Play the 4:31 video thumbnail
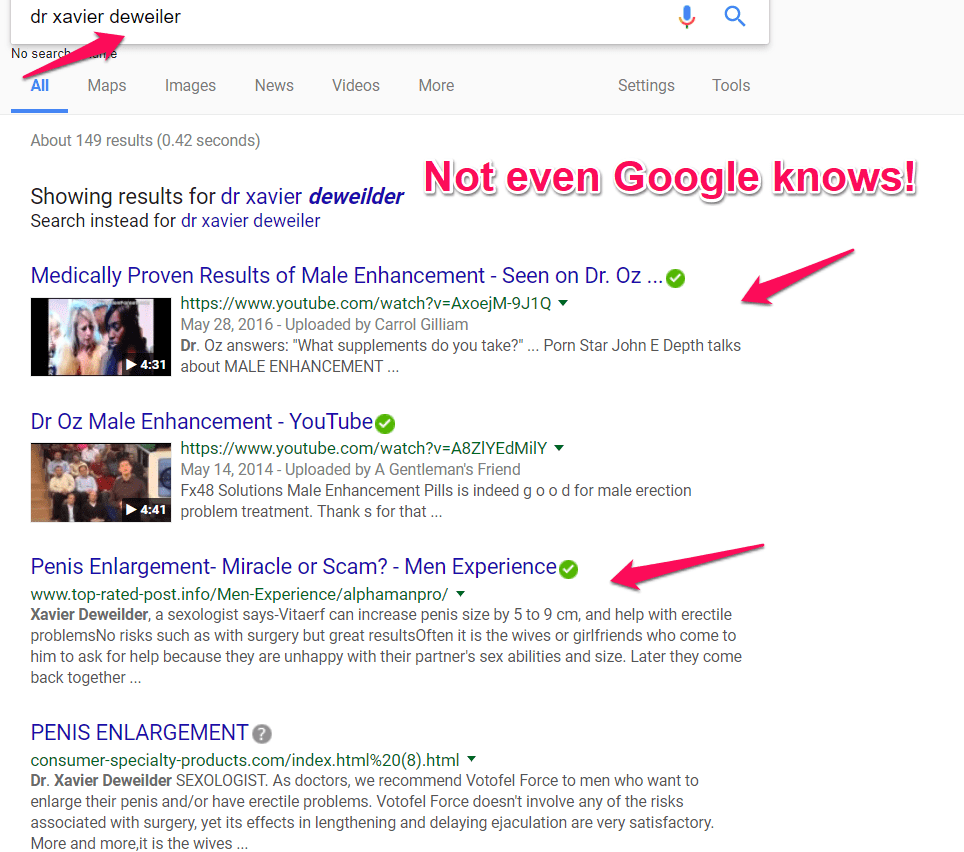 101,337
